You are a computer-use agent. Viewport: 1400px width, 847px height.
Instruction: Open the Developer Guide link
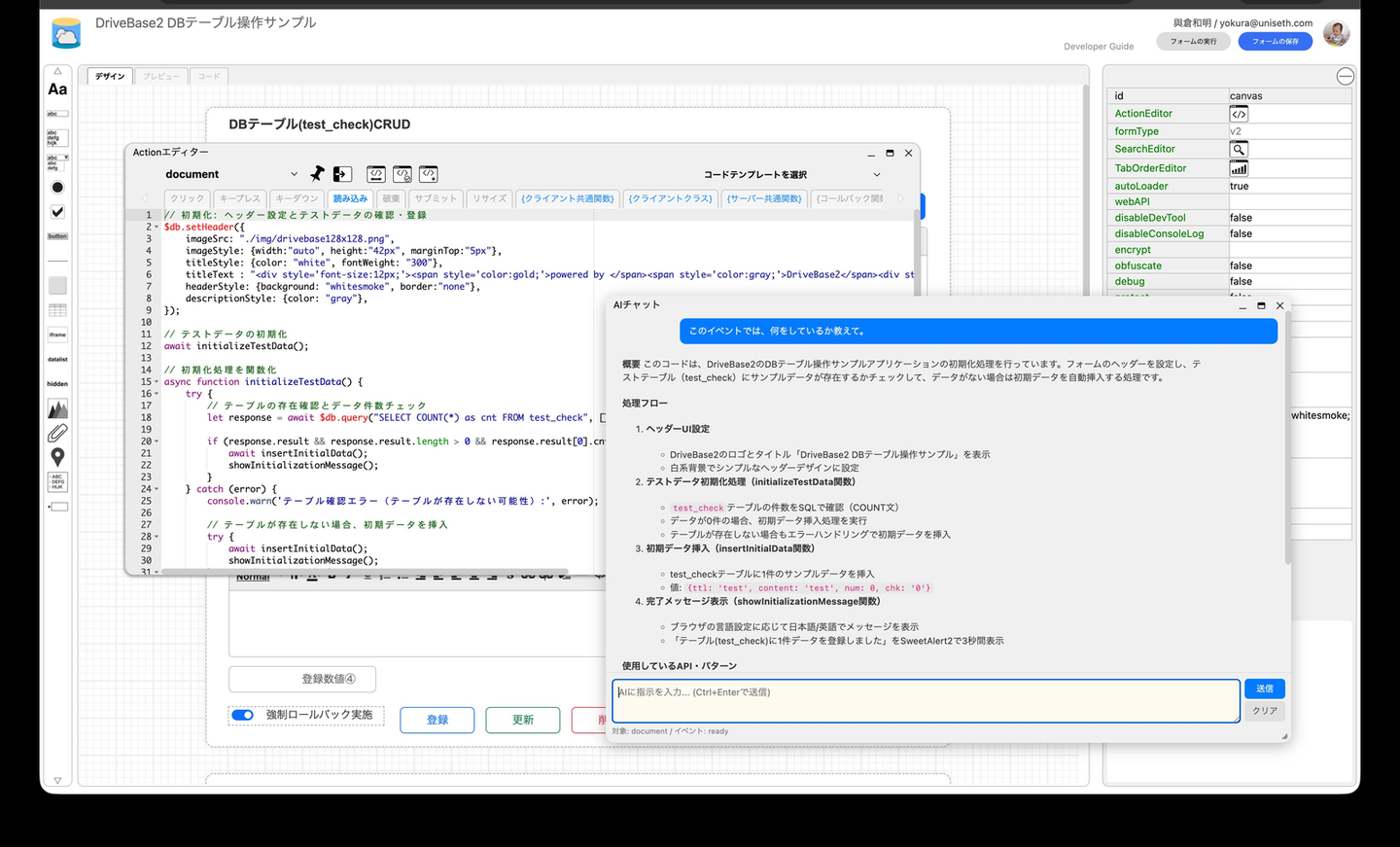1099,47
